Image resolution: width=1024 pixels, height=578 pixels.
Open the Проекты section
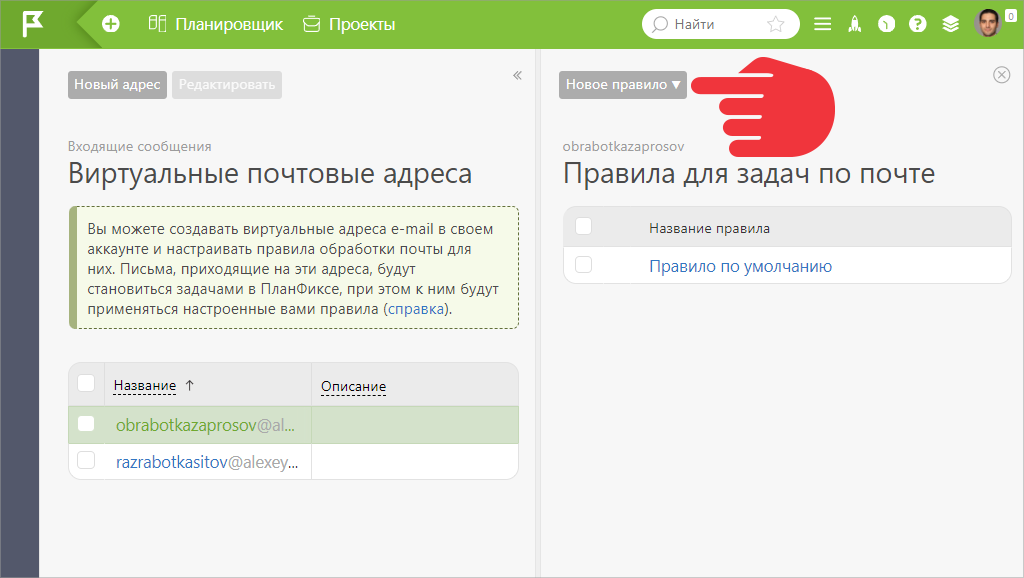(x=349, y=24)
